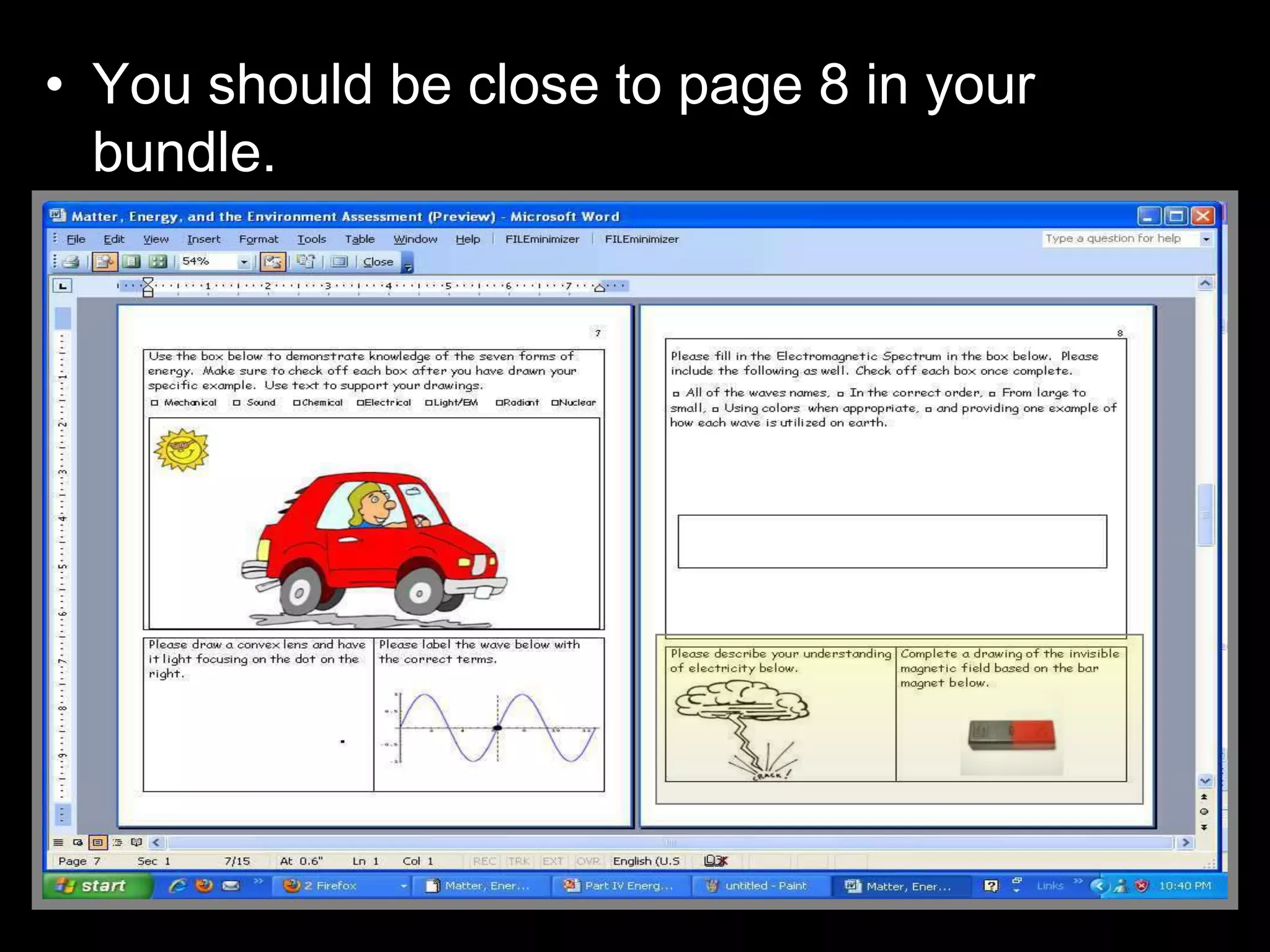
Task: Launch Internet Explorer from quick launch
Action: pos(178,886)
